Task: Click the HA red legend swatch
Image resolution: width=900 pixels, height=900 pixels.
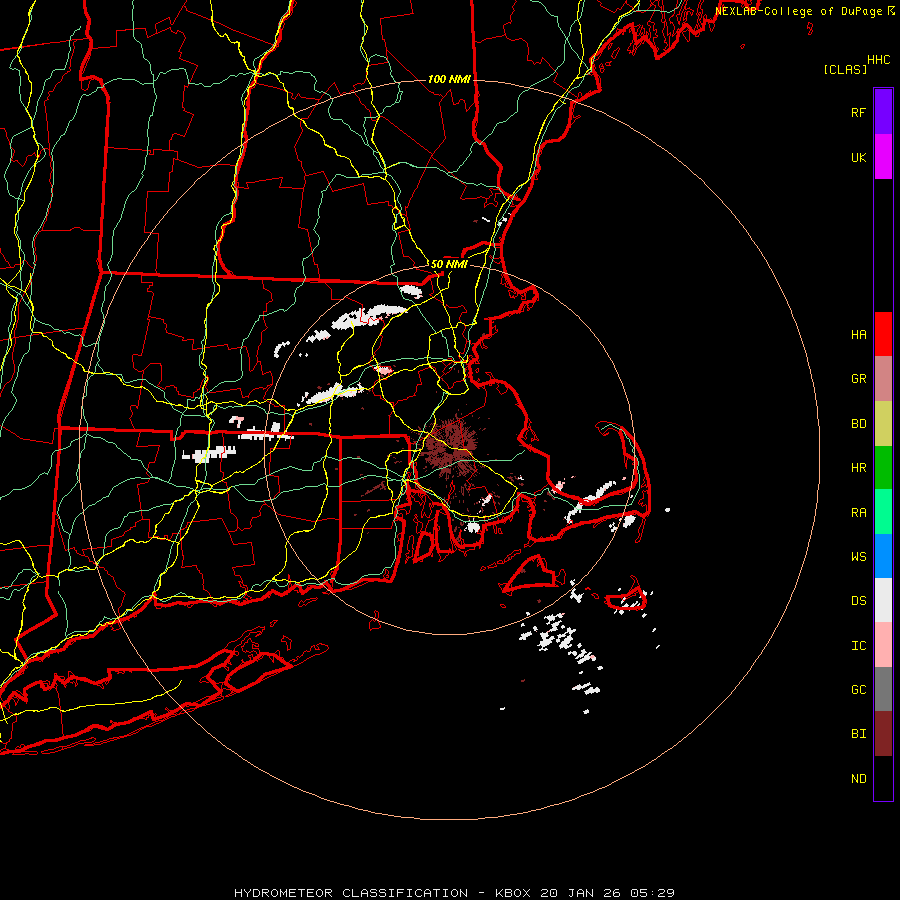Action: (883, 334)
